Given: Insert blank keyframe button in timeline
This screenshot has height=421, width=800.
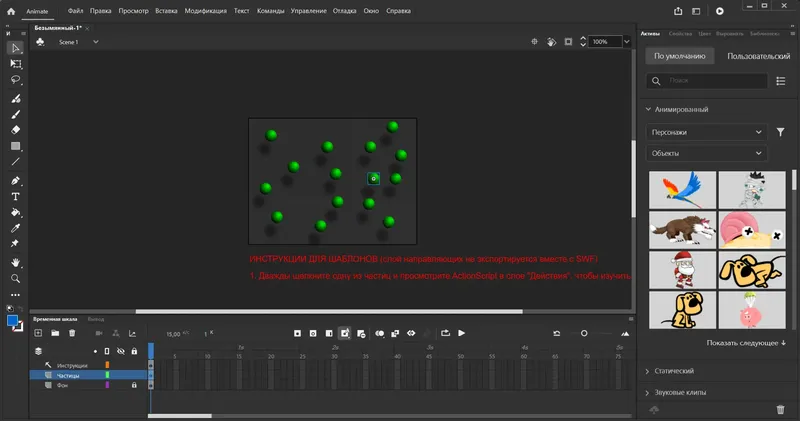Looking at the screenshot, I should 313,333.
